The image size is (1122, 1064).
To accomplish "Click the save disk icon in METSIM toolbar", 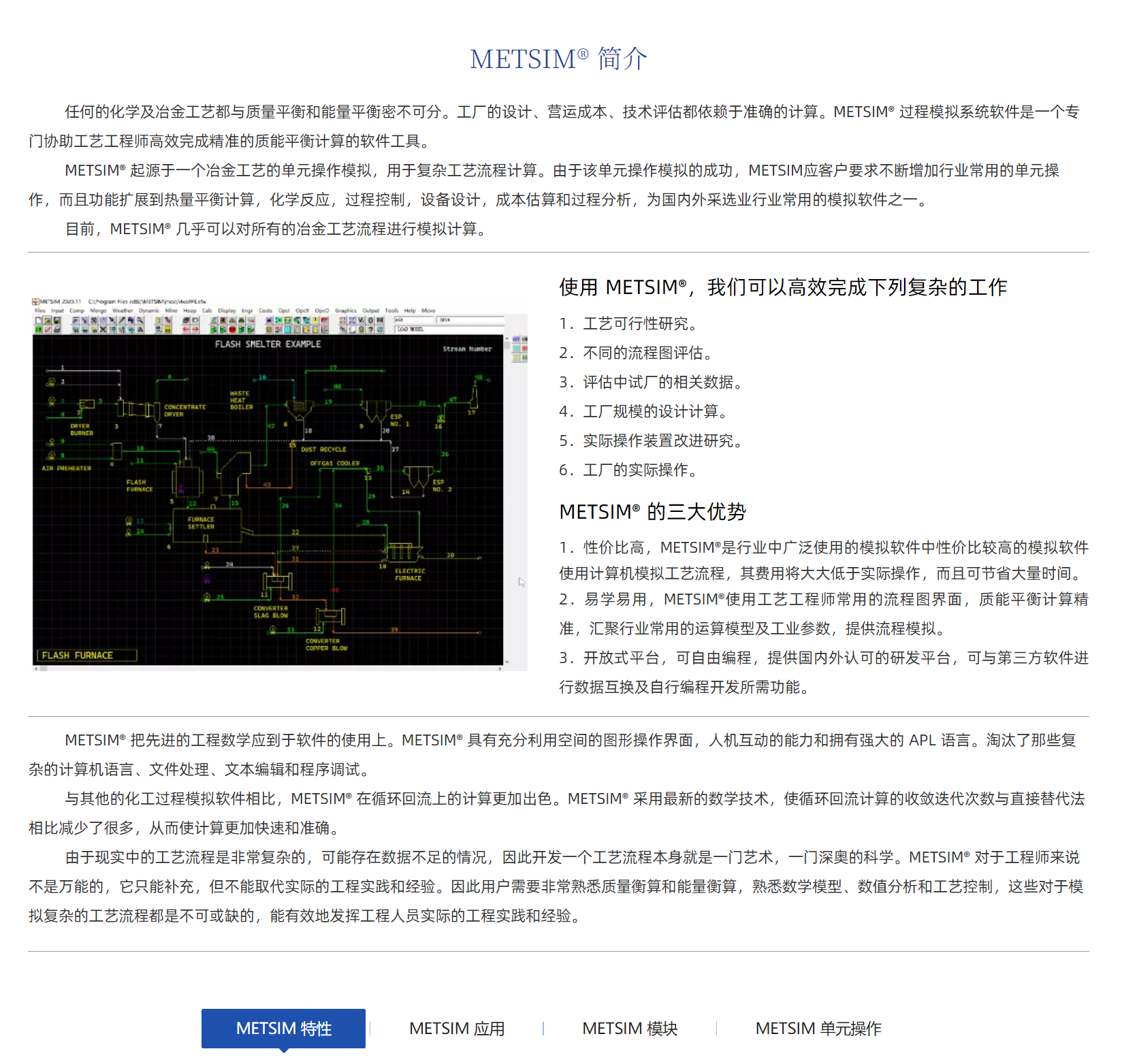I will pyautogui.click(x=57, y=321).
